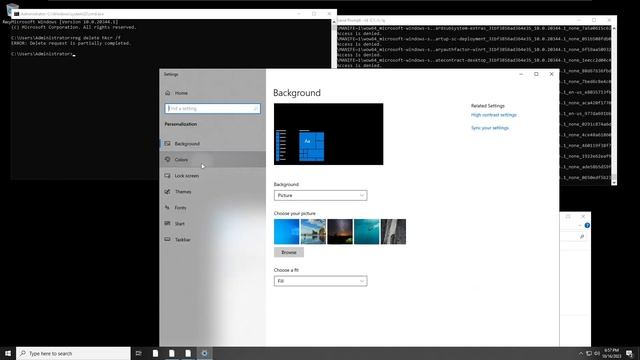Maximize the Administrator command prompt window
The height and width of the screenshot is (360, 640).
tap(314, 14)
